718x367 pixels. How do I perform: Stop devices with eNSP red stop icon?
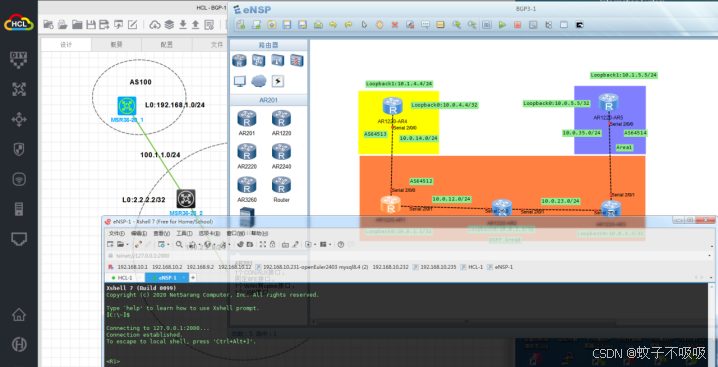tap(517, 25)
